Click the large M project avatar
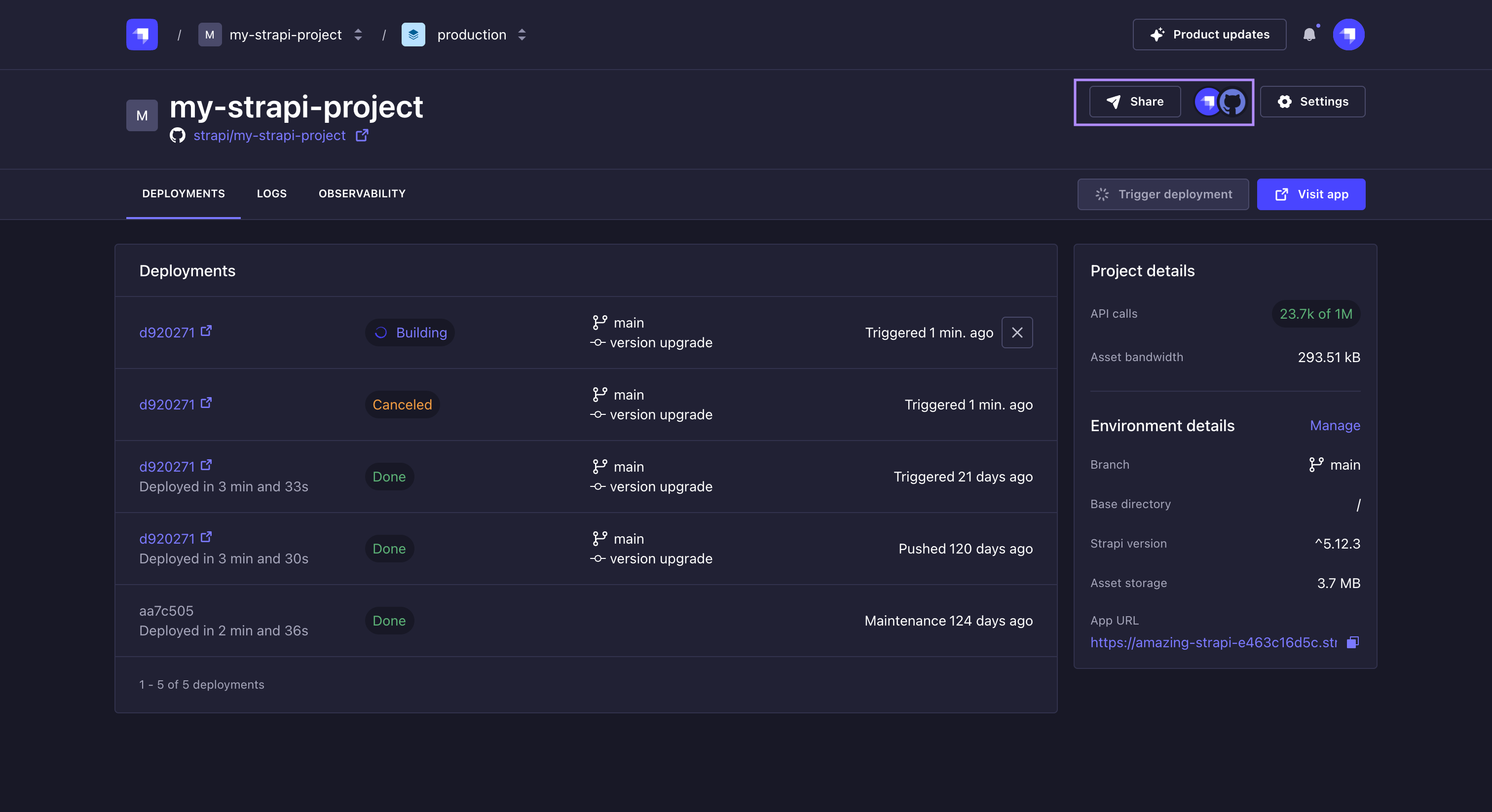The image size is (1492, 812). (x=142, y=115)
